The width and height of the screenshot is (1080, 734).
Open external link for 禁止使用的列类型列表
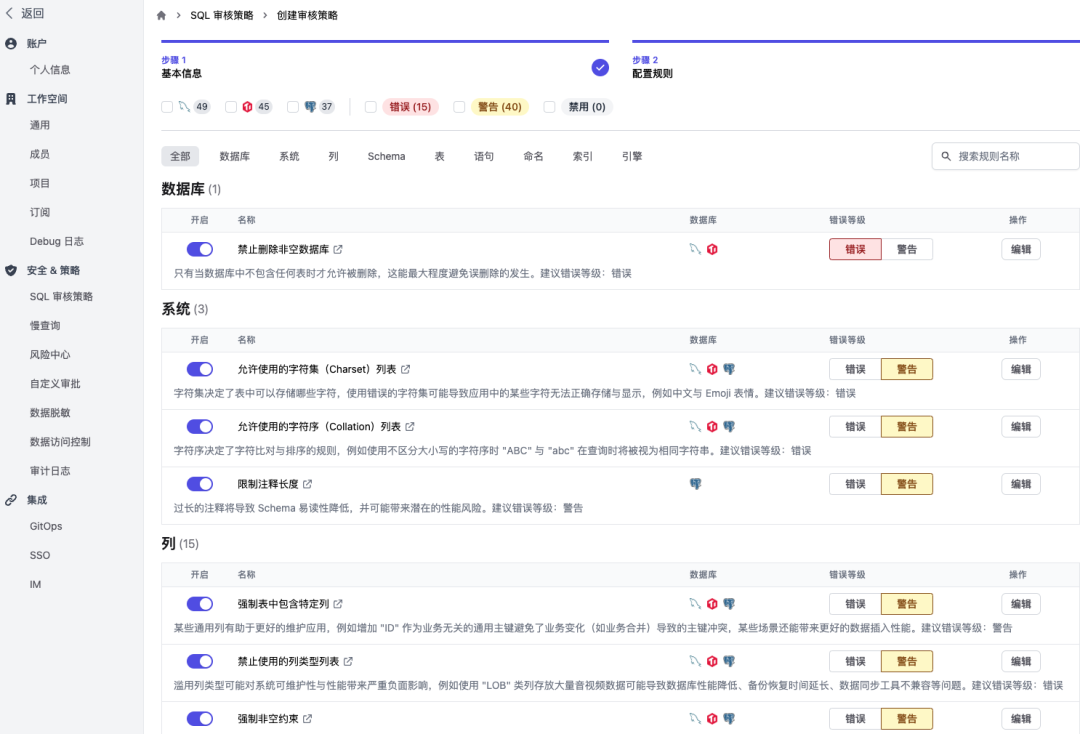349,661
